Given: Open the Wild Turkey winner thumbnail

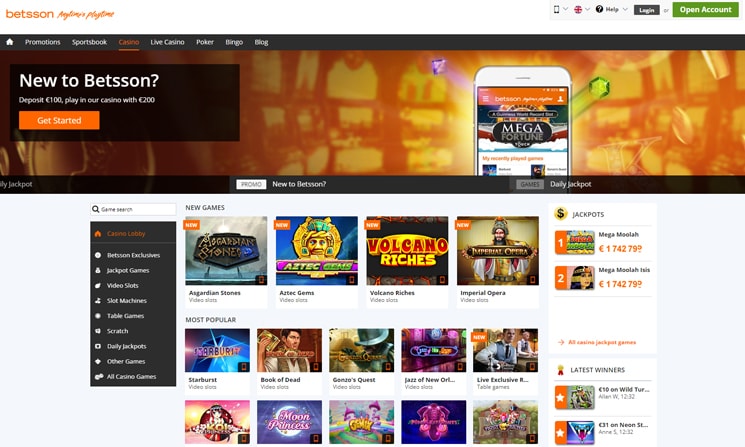Looking at the screenshot, I should [575, 397].
